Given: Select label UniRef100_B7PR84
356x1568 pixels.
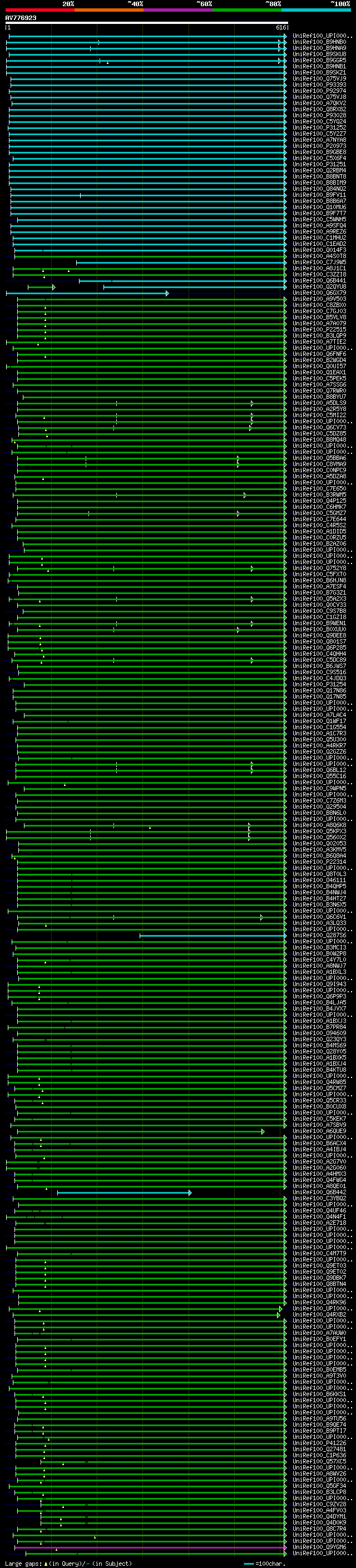Looking at the screenshot, I should pyautogui.click(x=319, y=1027).
